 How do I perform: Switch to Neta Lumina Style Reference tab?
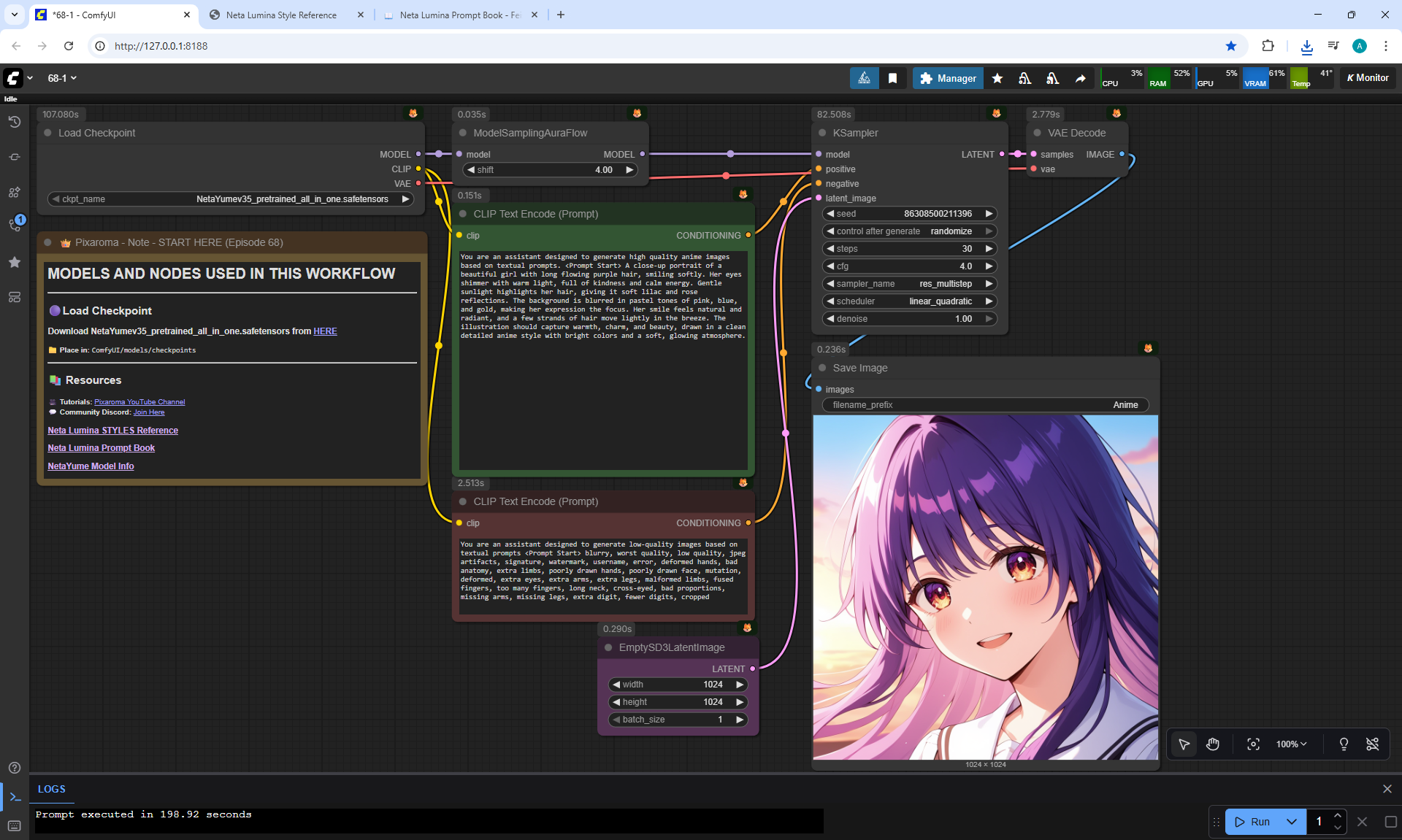tap(281, 15)
